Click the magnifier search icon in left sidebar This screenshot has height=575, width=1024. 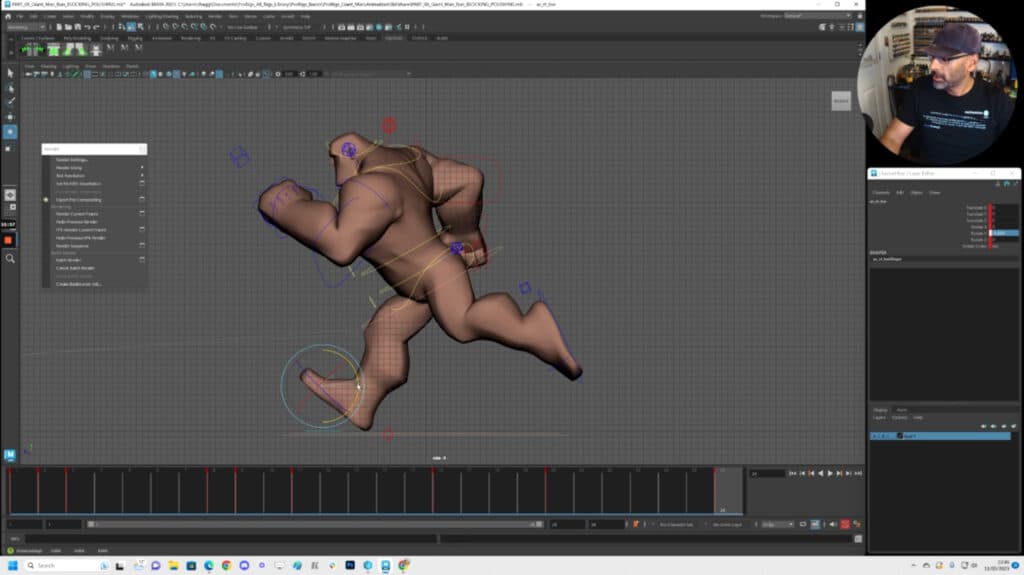click(11, 258)
